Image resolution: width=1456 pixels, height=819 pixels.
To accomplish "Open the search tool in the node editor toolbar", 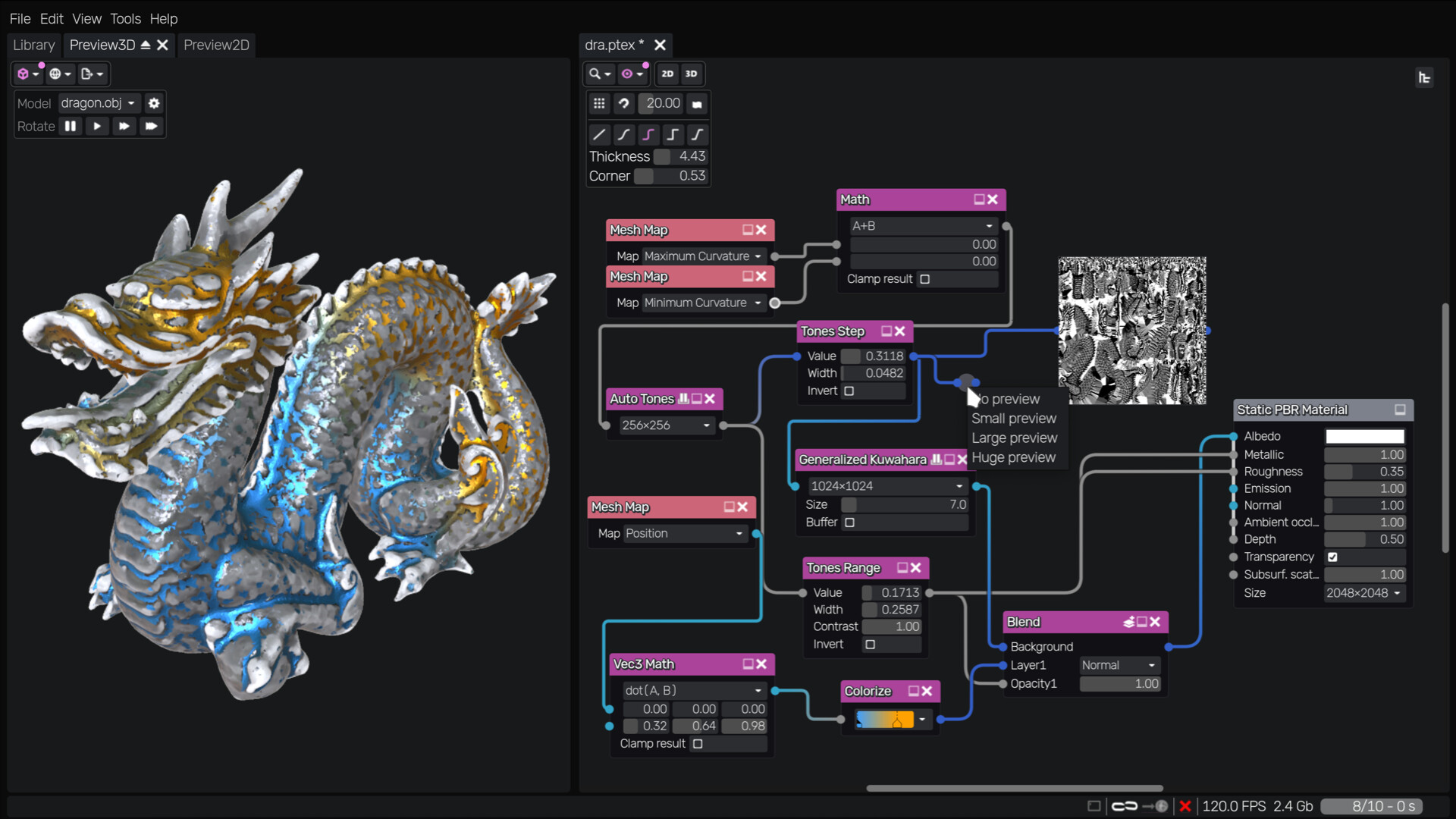I will point(595,74).
